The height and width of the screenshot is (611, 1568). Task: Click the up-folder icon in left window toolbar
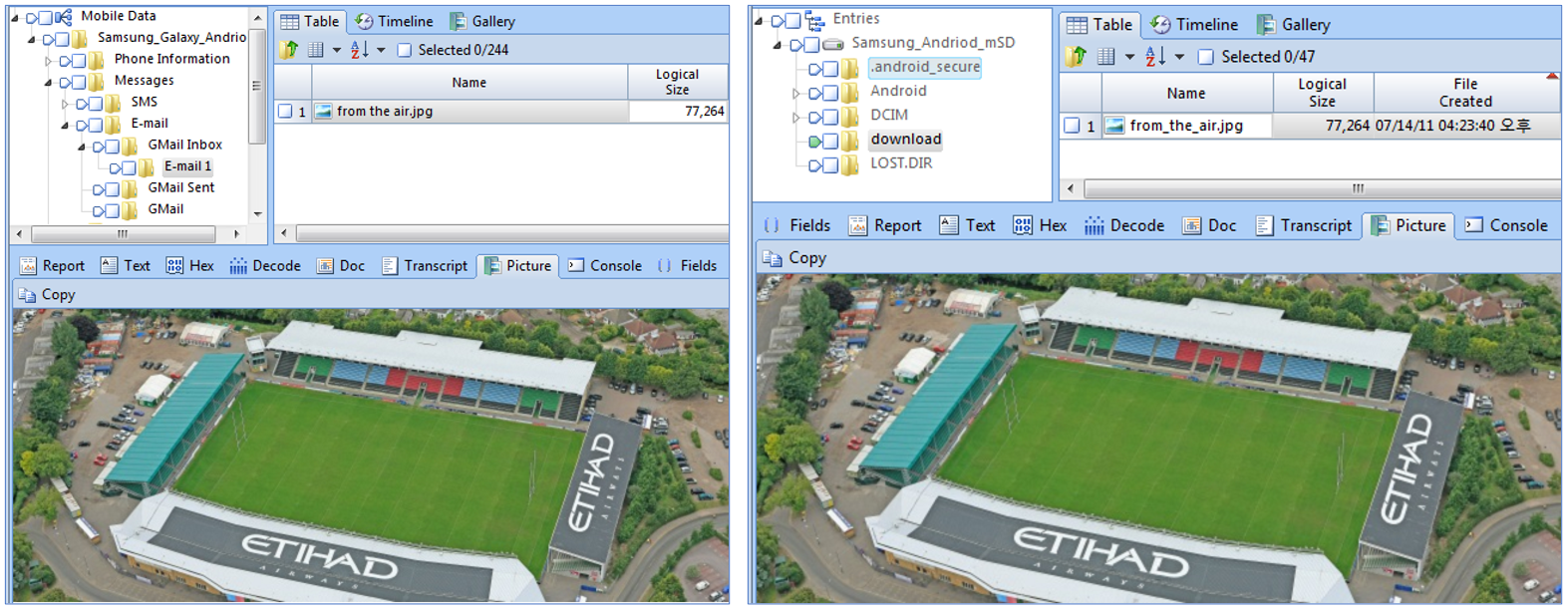click(289, 50)
